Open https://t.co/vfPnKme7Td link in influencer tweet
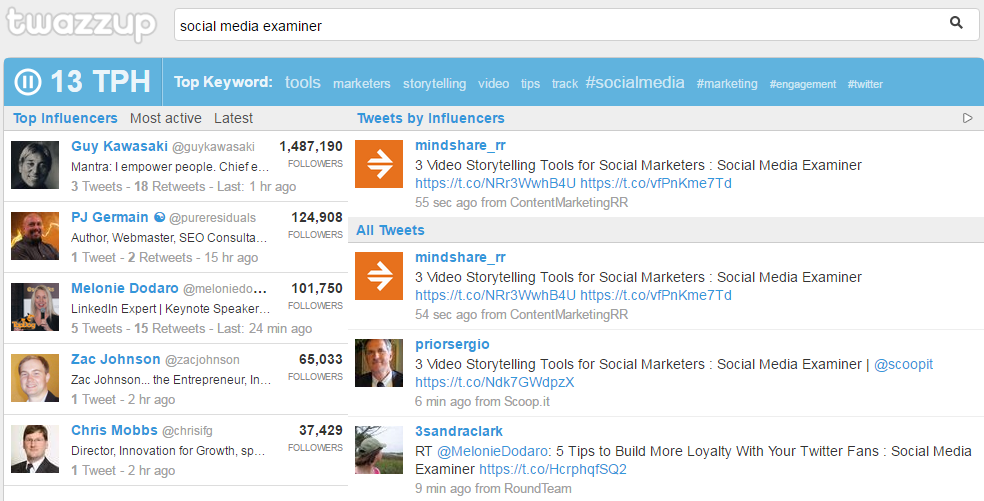984x501 pixels. (656, 183)
